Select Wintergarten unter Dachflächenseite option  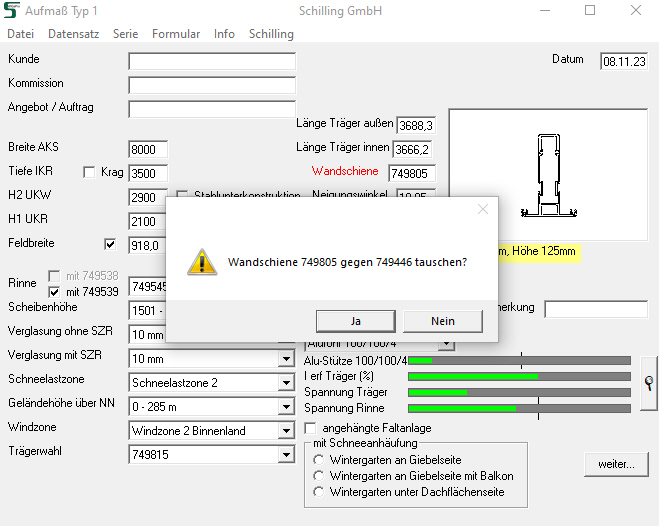[x=319, y=492]
